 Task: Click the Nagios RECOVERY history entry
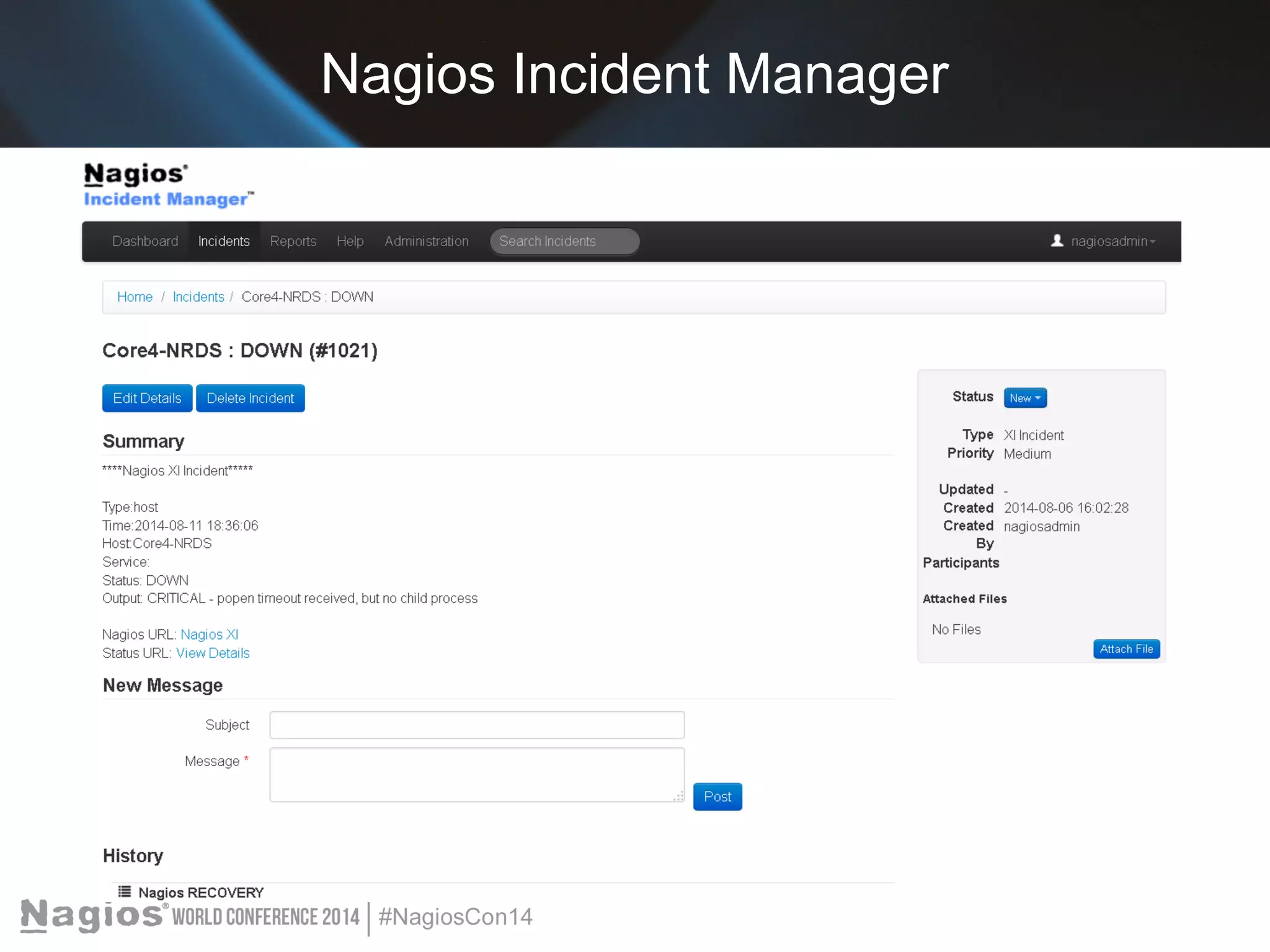[x=201, y=892]
